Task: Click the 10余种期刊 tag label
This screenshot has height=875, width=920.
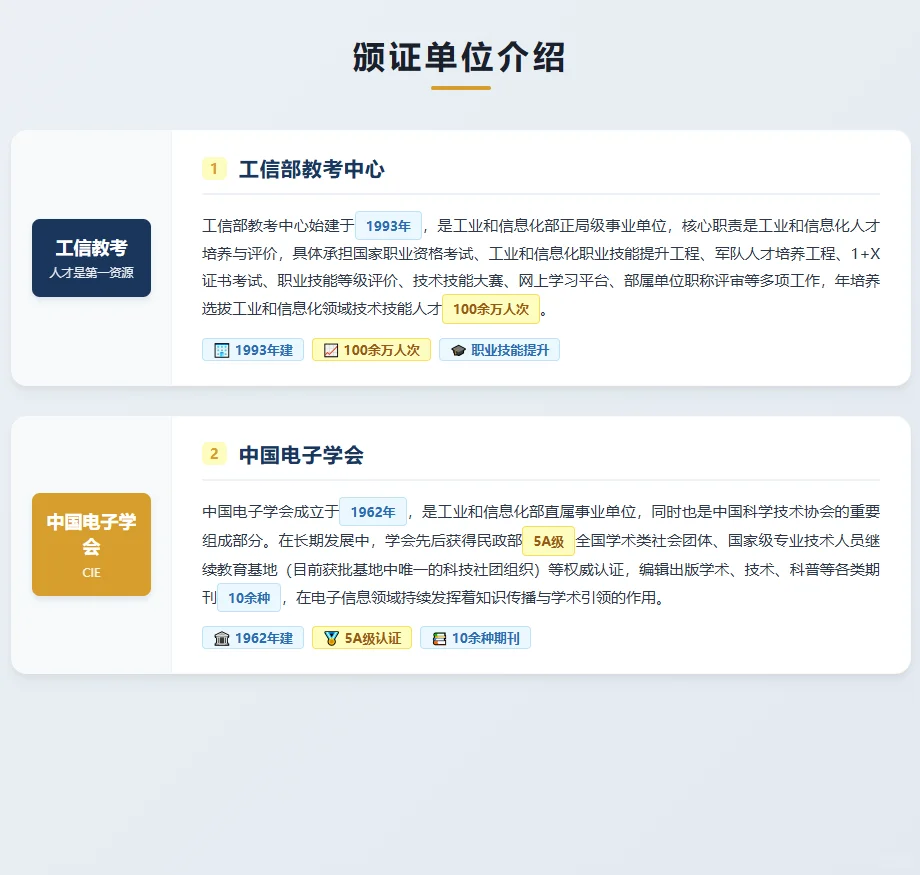Action: [486, 638]
